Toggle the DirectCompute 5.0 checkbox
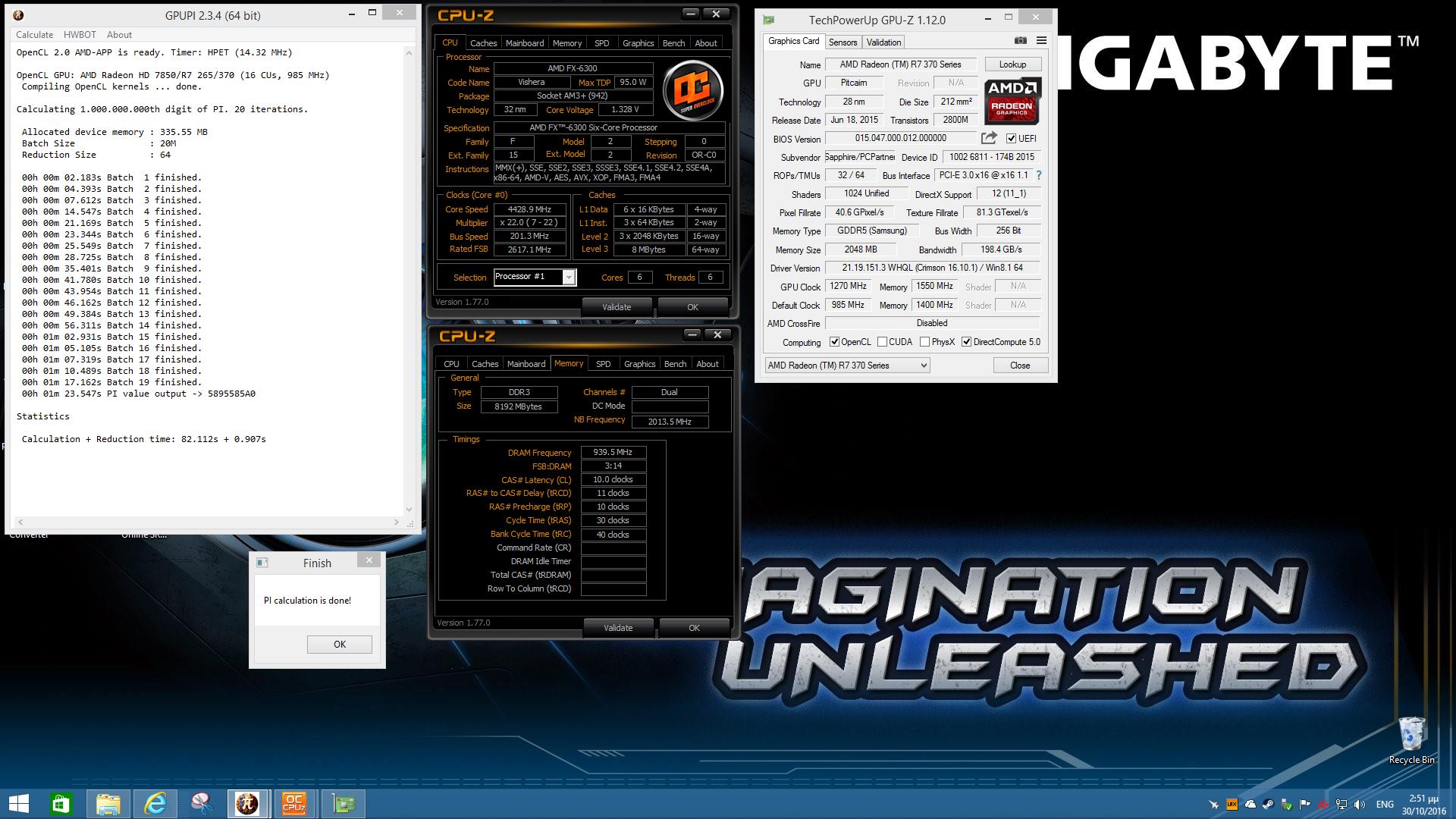 tap(967, 342)
